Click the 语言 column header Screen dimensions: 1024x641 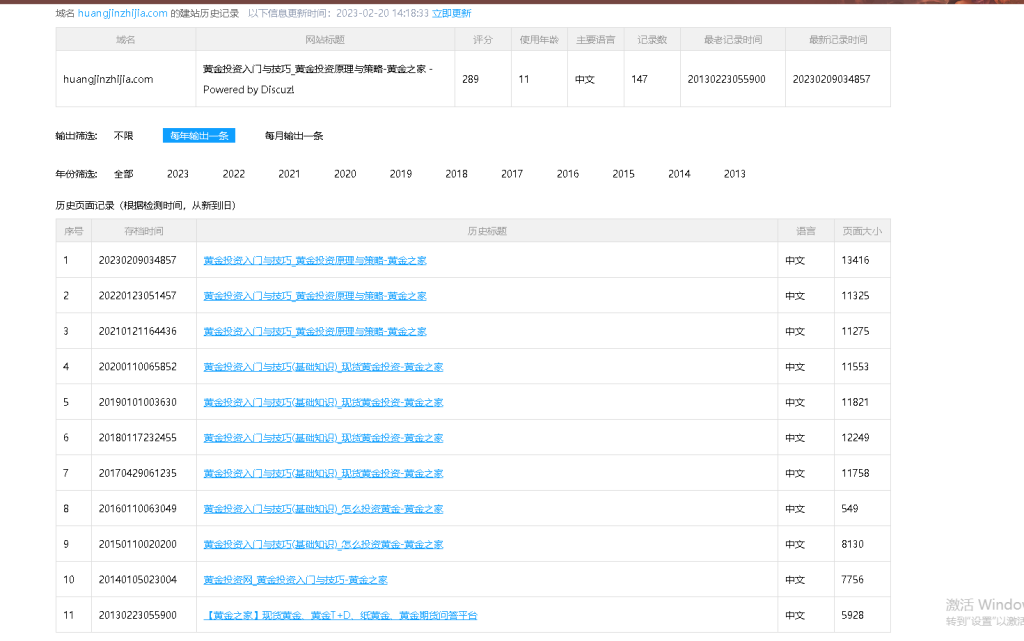coord(806,231)
